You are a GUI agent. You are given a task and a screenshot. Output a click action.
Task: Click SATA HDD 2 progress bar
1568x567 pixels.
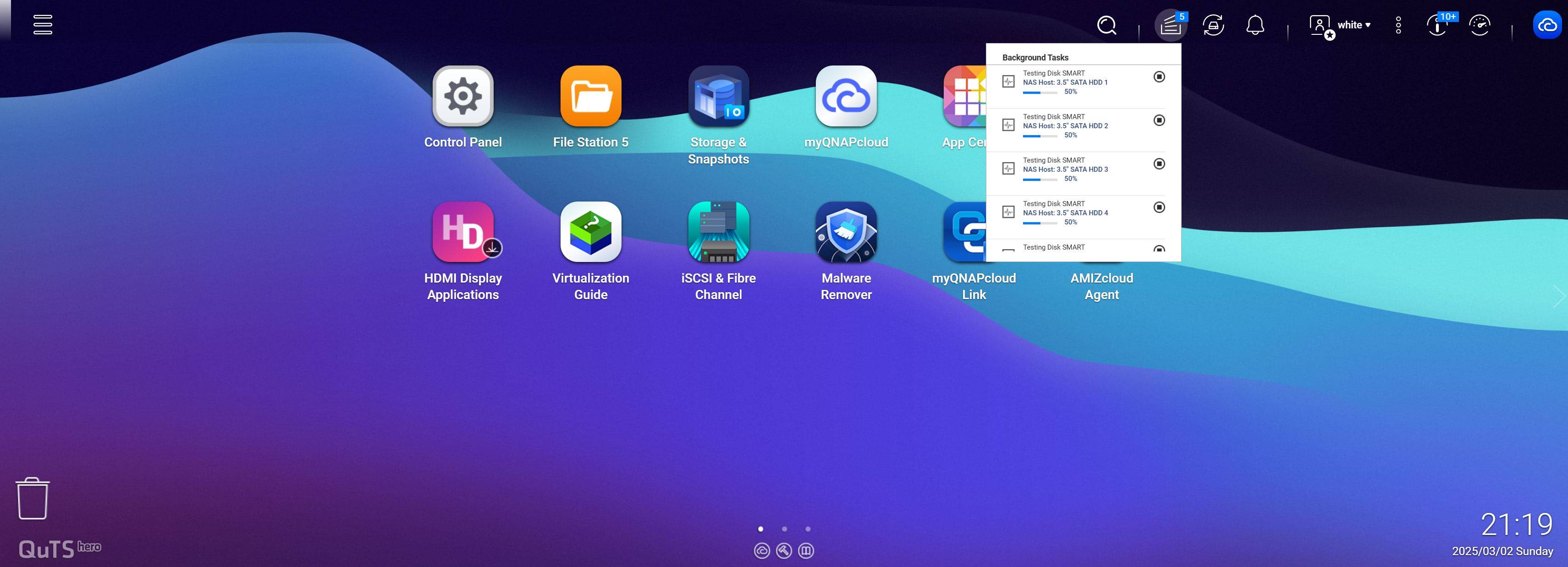(1040, 136)
